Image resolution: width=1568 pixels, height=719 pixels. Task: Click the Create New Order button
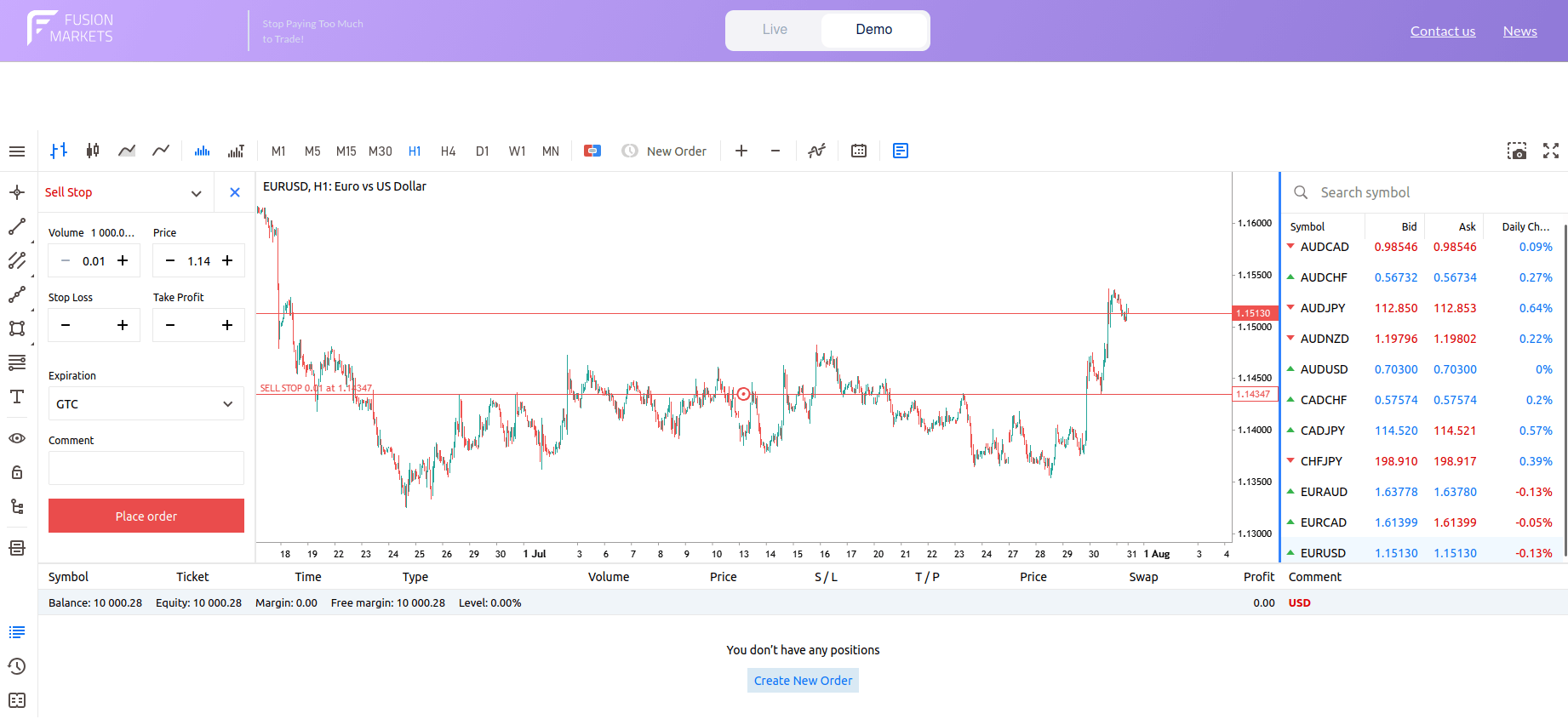click(x=803, y=681)
